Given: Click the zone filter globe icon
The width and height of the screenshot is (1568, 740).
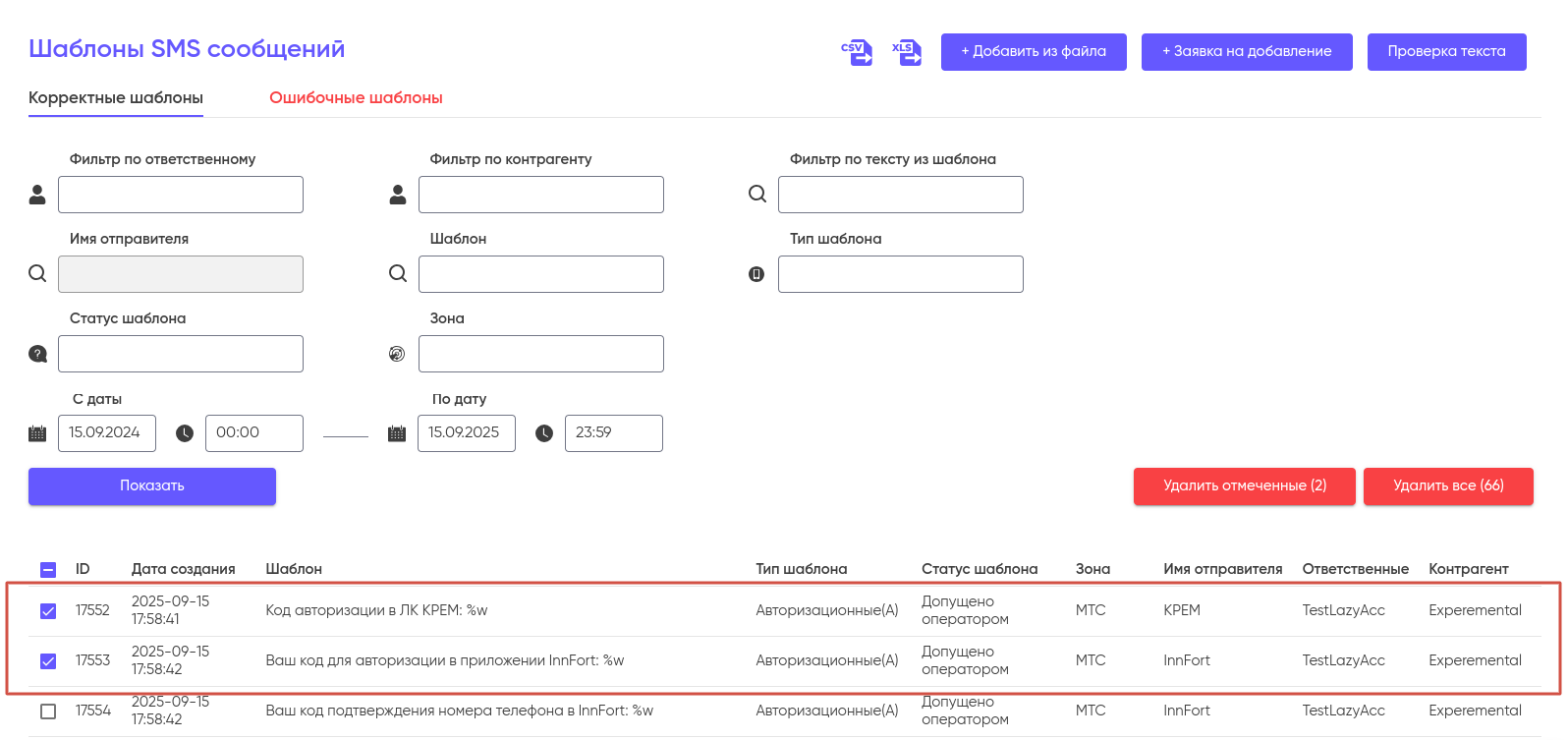Looking at the screenshot, I should (x=397, y=354).
